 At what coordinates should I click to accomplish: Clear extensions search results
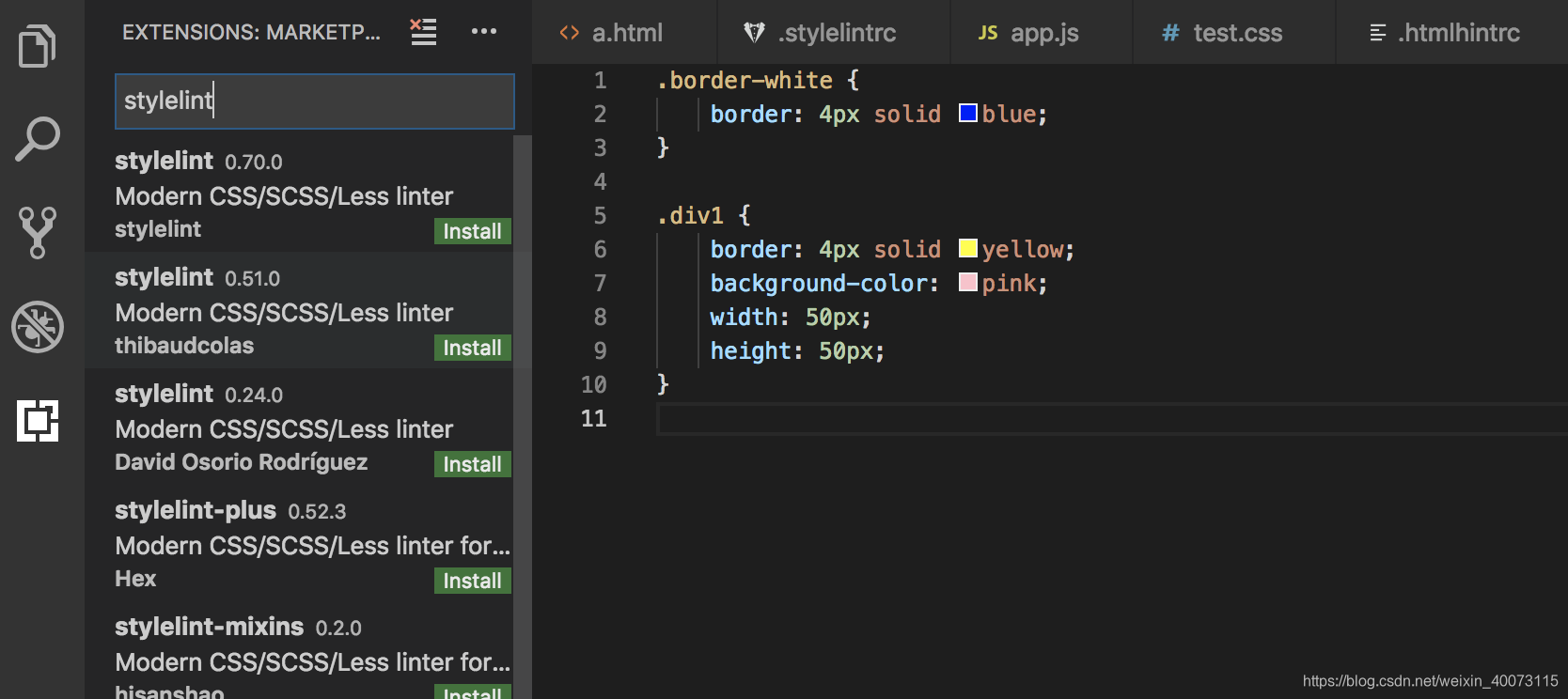tap(423, 32)
